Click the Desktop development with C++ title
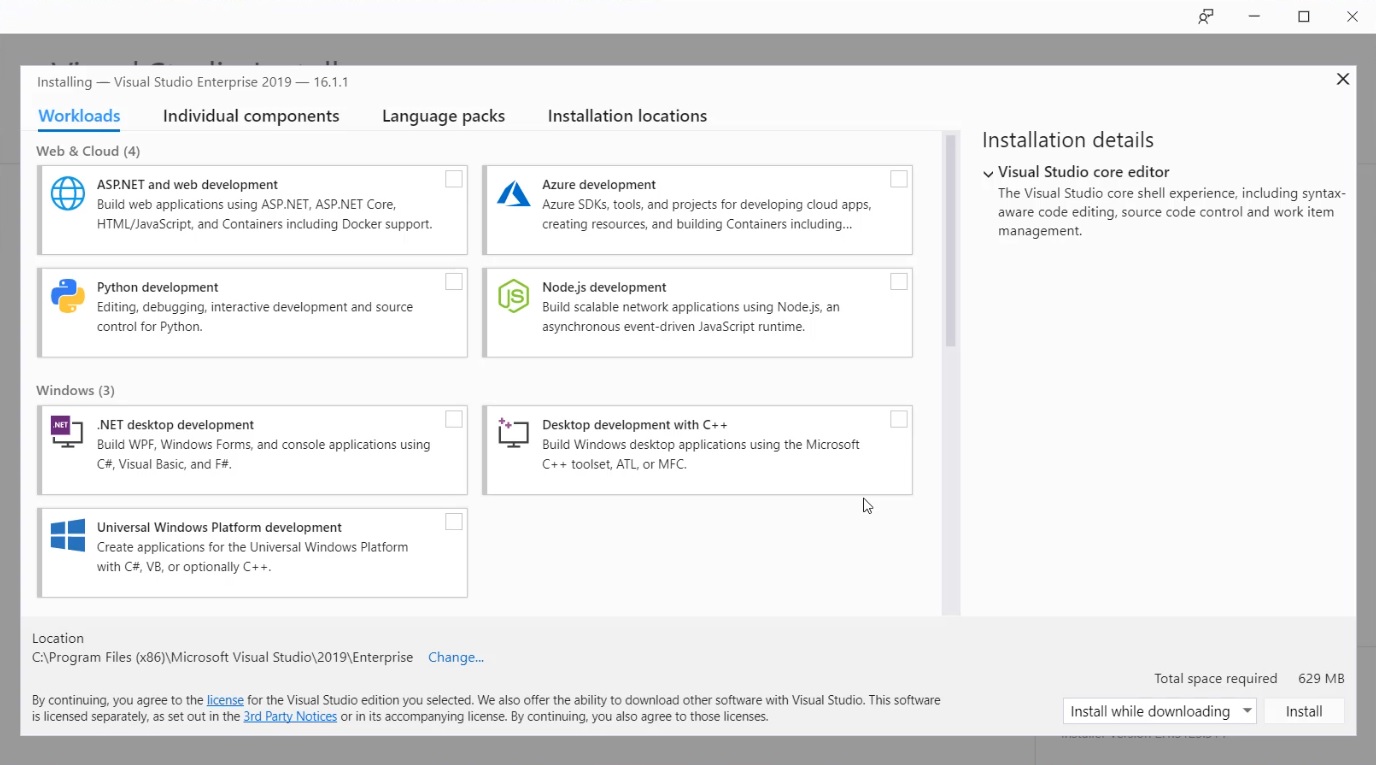The height and width of the screenshot is (765, 1376). pyautogui.click(x=635, y=425)
